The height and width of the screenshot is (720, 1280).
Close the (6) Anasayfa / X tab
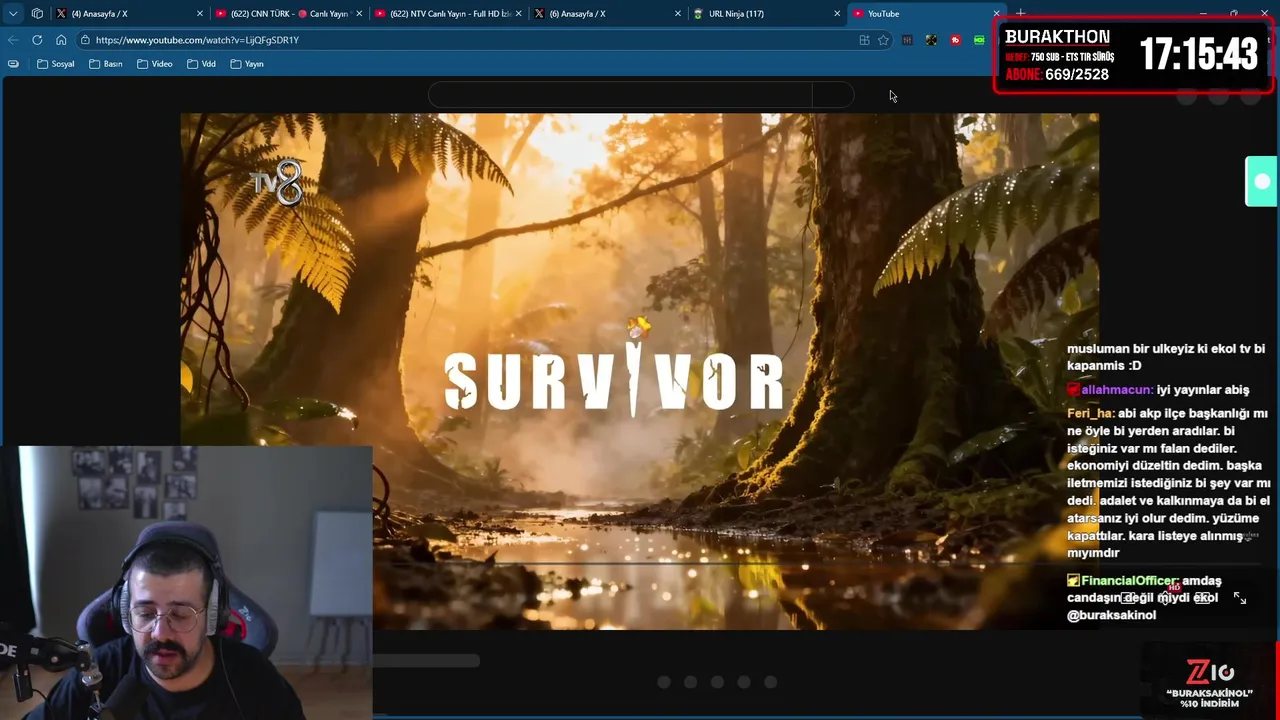pos(678,14)
